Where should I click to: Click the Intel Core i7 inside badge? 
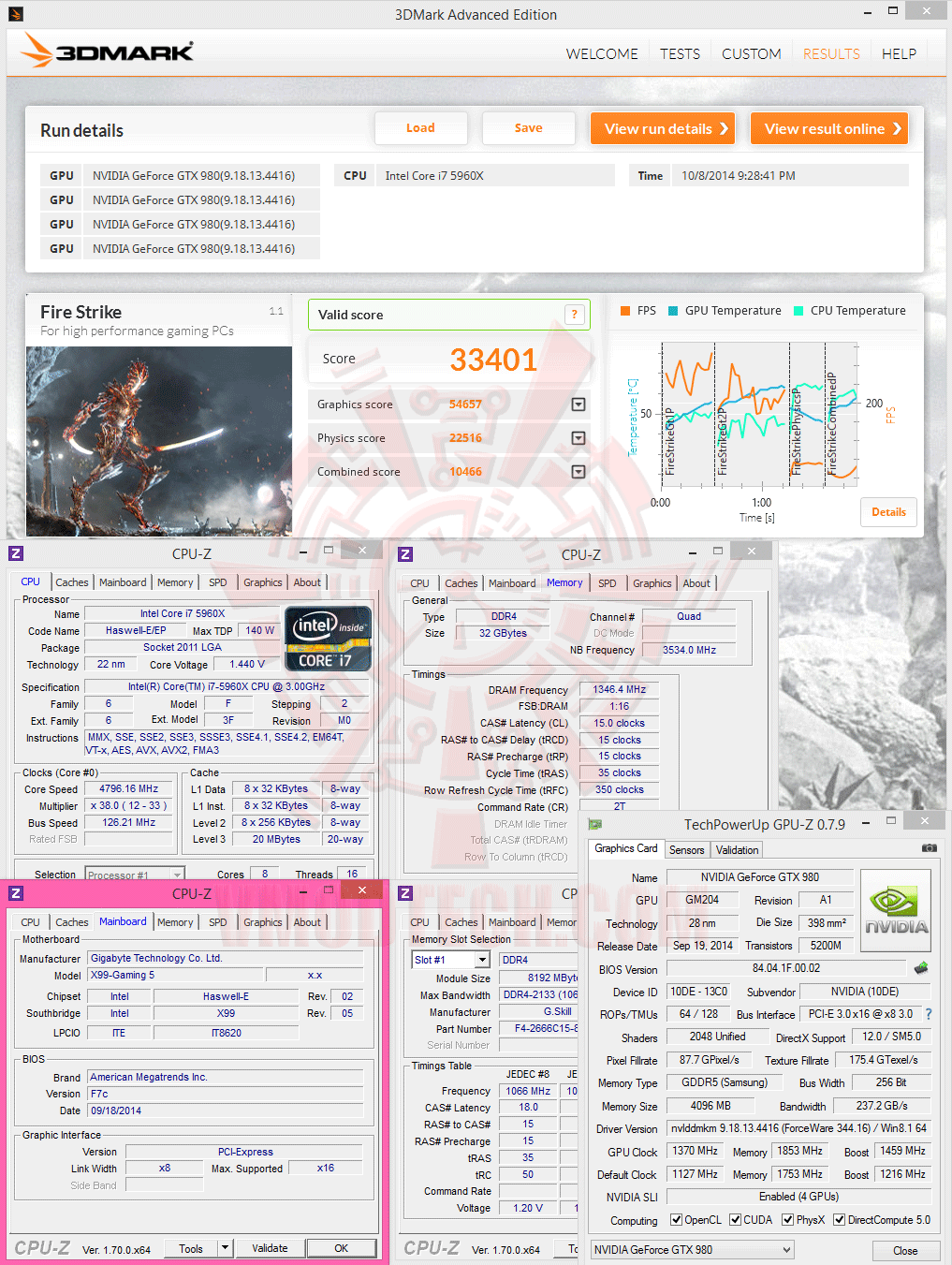tap(328, 639)
